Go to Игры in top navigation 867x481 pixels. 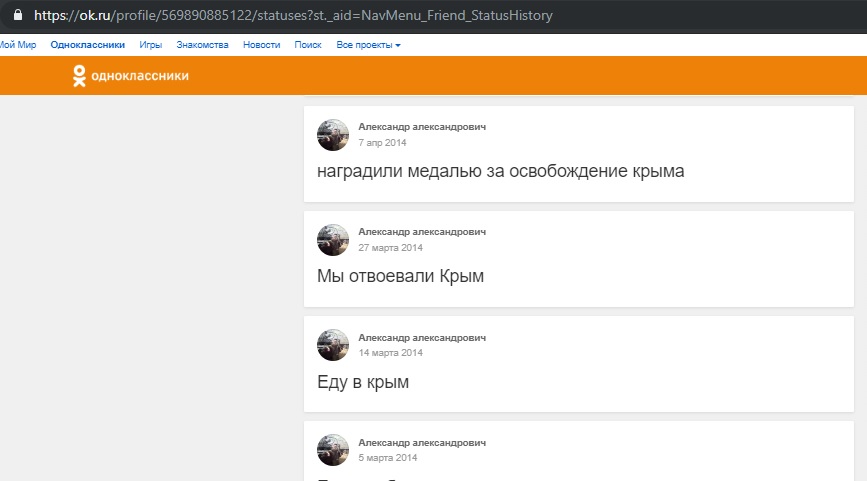click(150, 45)
